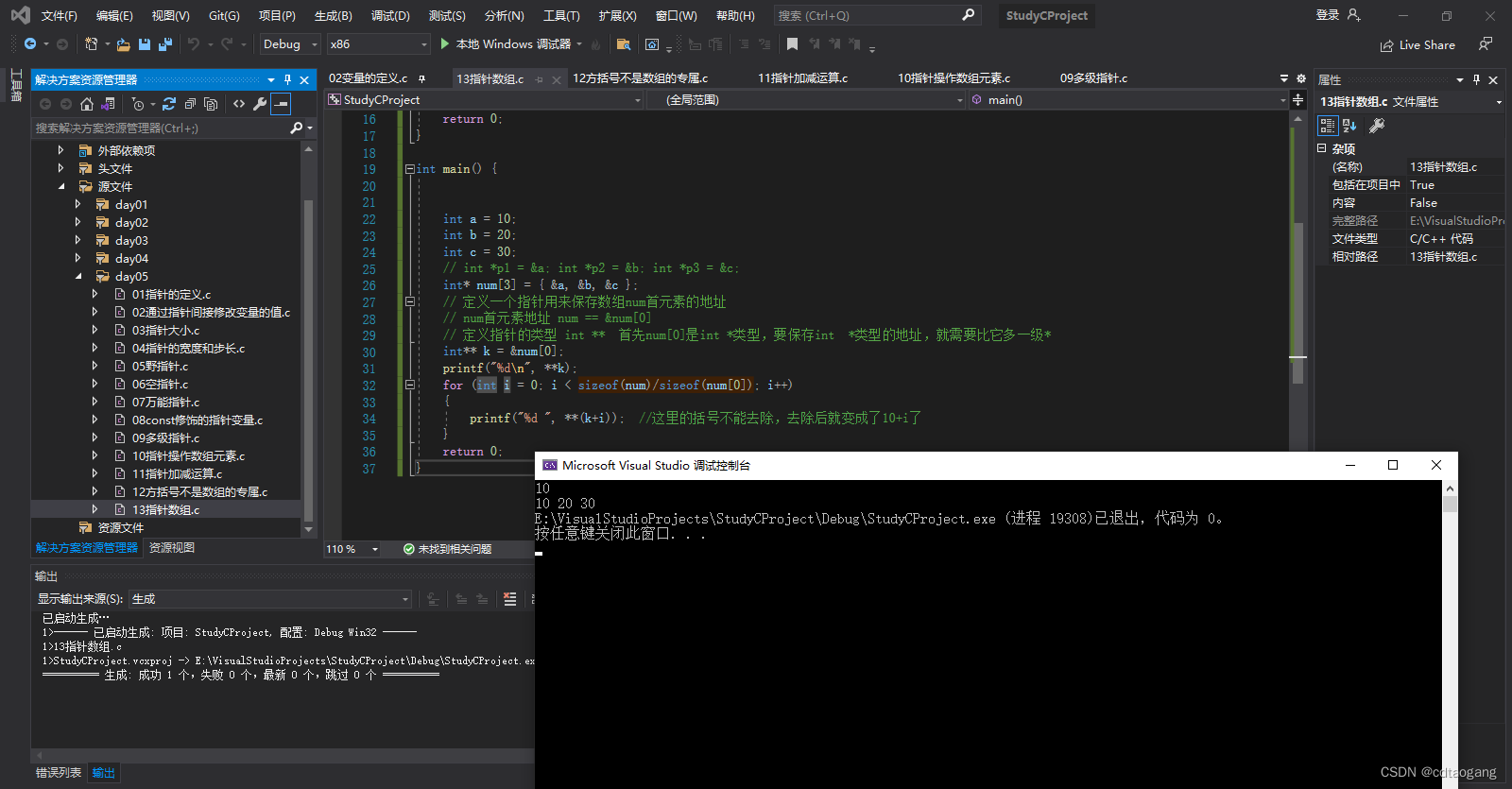1512x789 pixels.
Task: Click the debug console scrollbar thumb
Action: [x=1450, y=504]
